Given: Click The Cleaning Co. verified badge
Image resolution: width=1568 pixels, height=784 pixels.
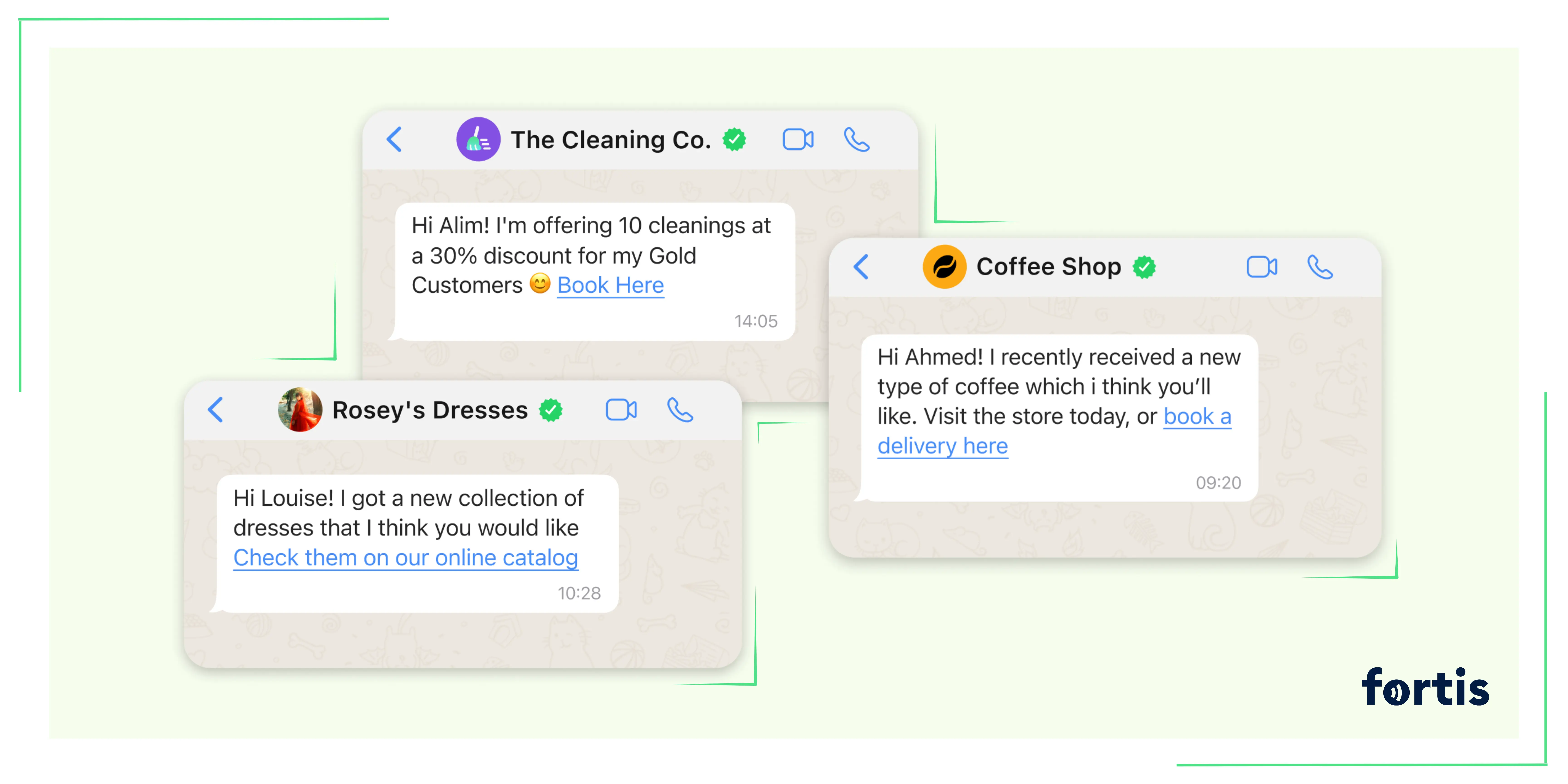Looking at the screenshot, I should tap(734, 139).
